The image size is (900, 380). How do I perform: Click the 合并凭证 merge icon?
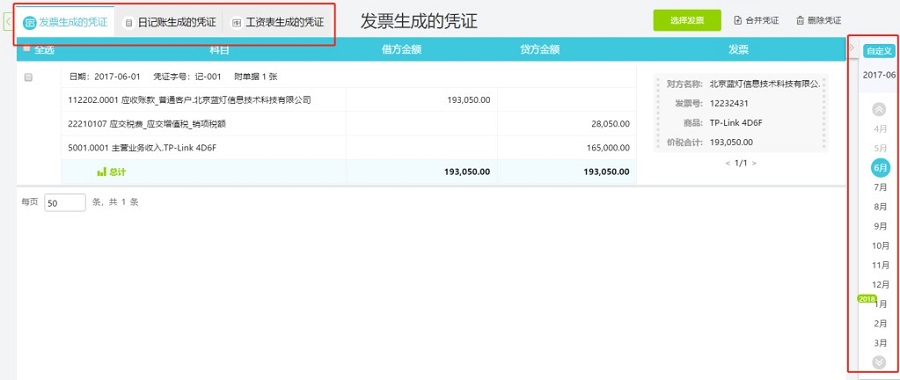(x=738, y=21)
